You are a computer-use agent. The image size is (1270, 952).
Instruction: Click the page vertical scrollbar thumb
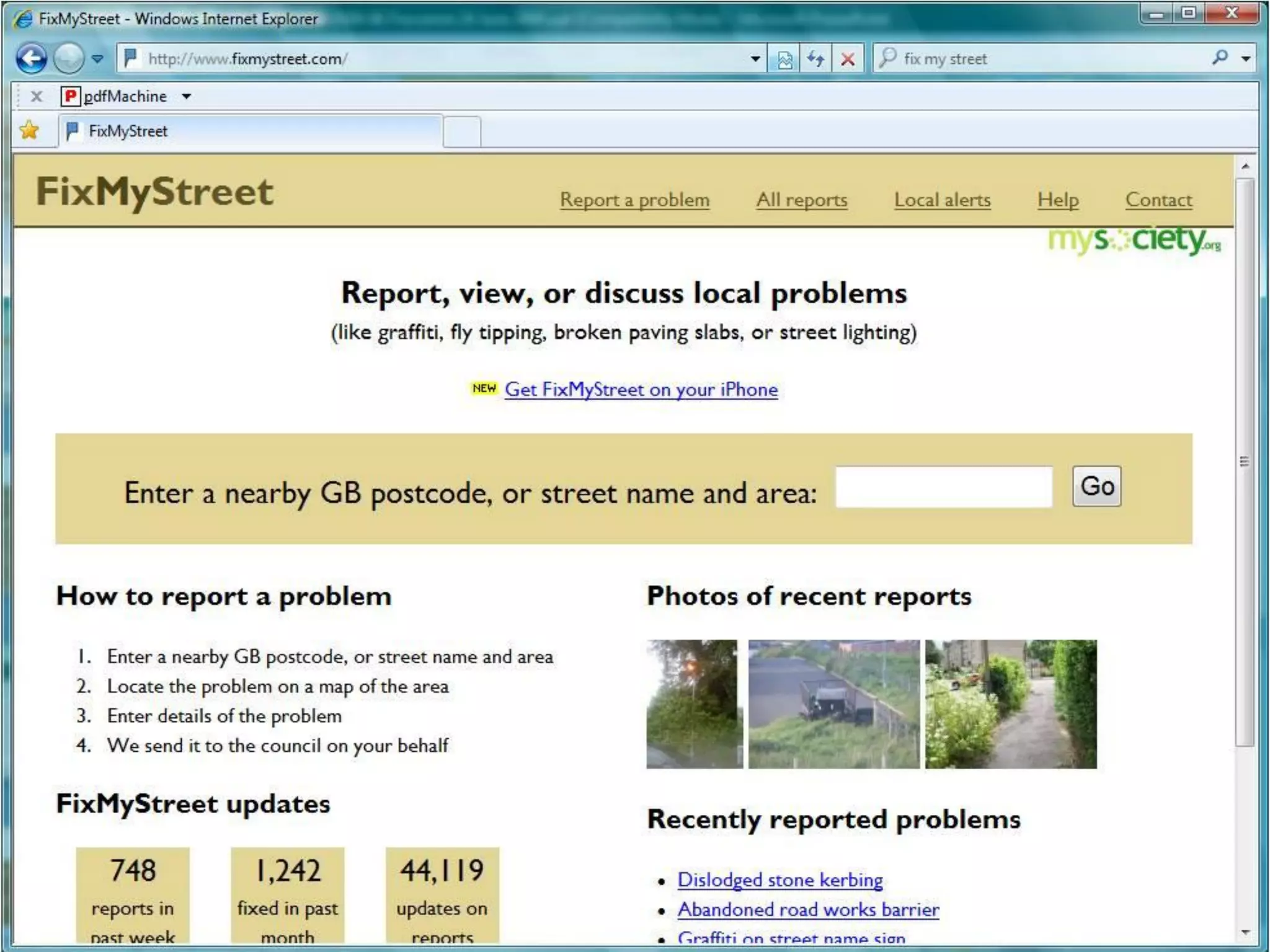coord(1244,461)
